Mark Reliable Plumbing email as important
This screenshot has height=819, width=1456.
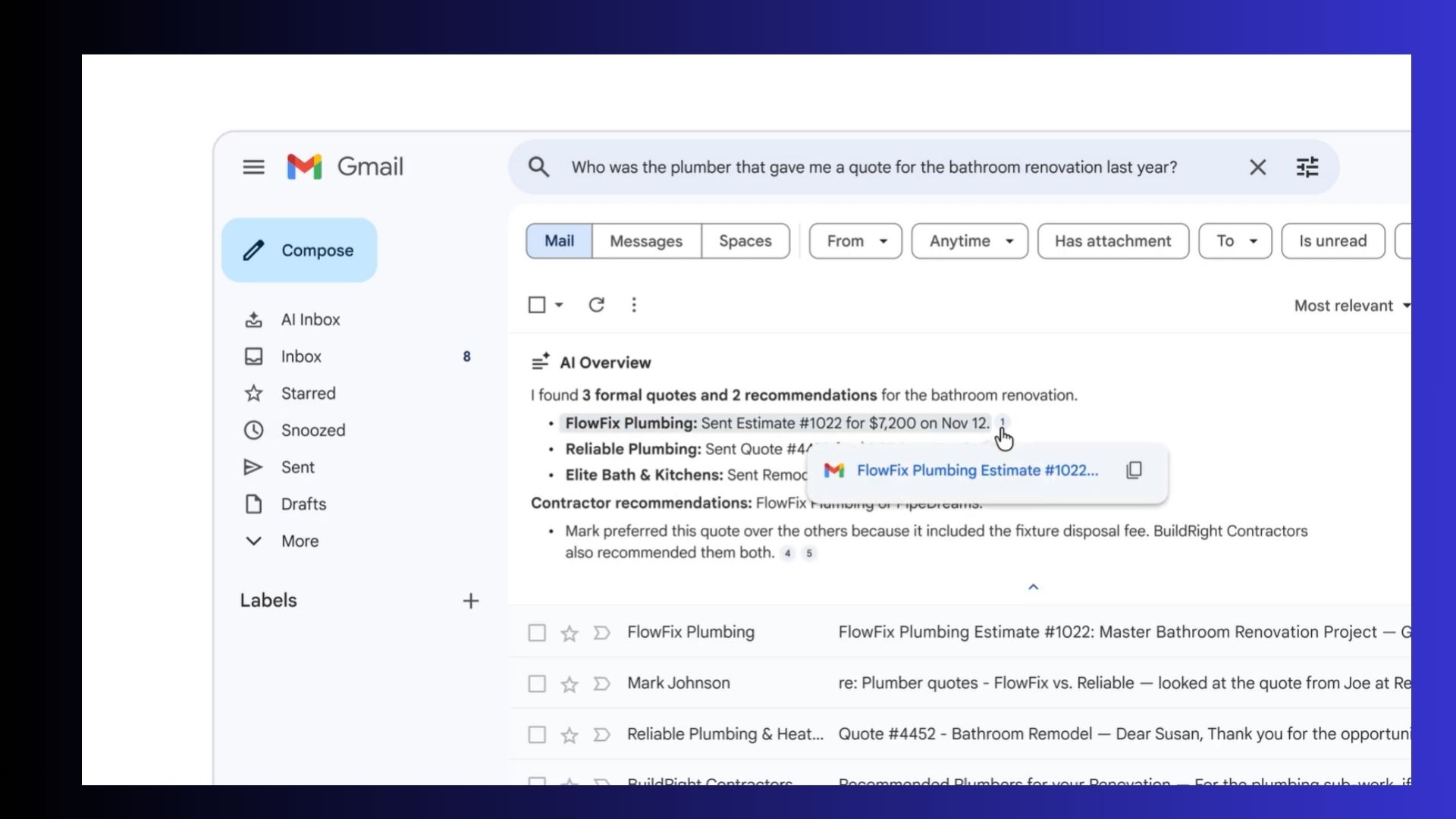[601, 735]
